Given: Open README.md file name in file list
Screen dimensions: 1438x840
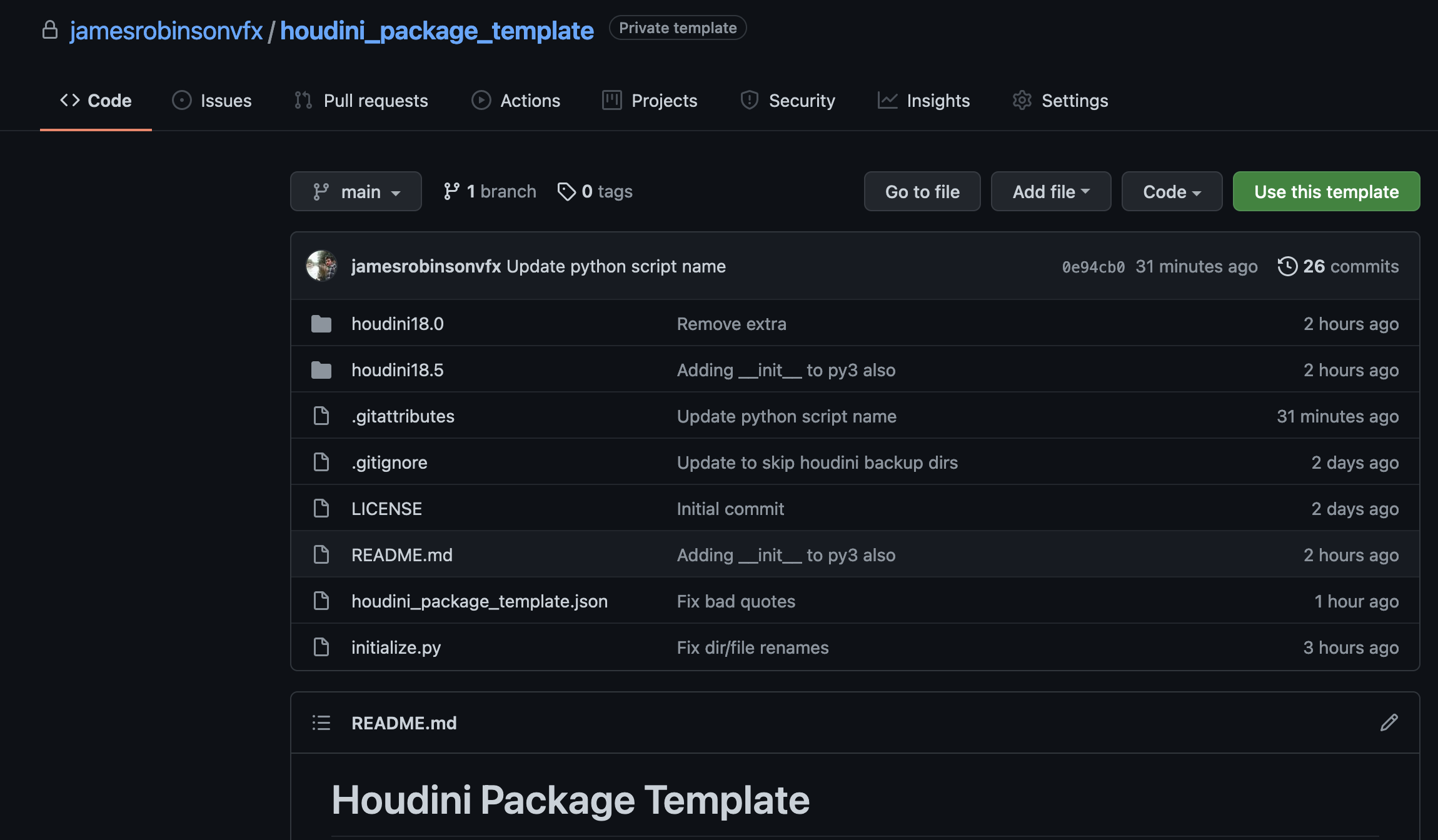Looking at the screenshot, I should pos(402,555).
